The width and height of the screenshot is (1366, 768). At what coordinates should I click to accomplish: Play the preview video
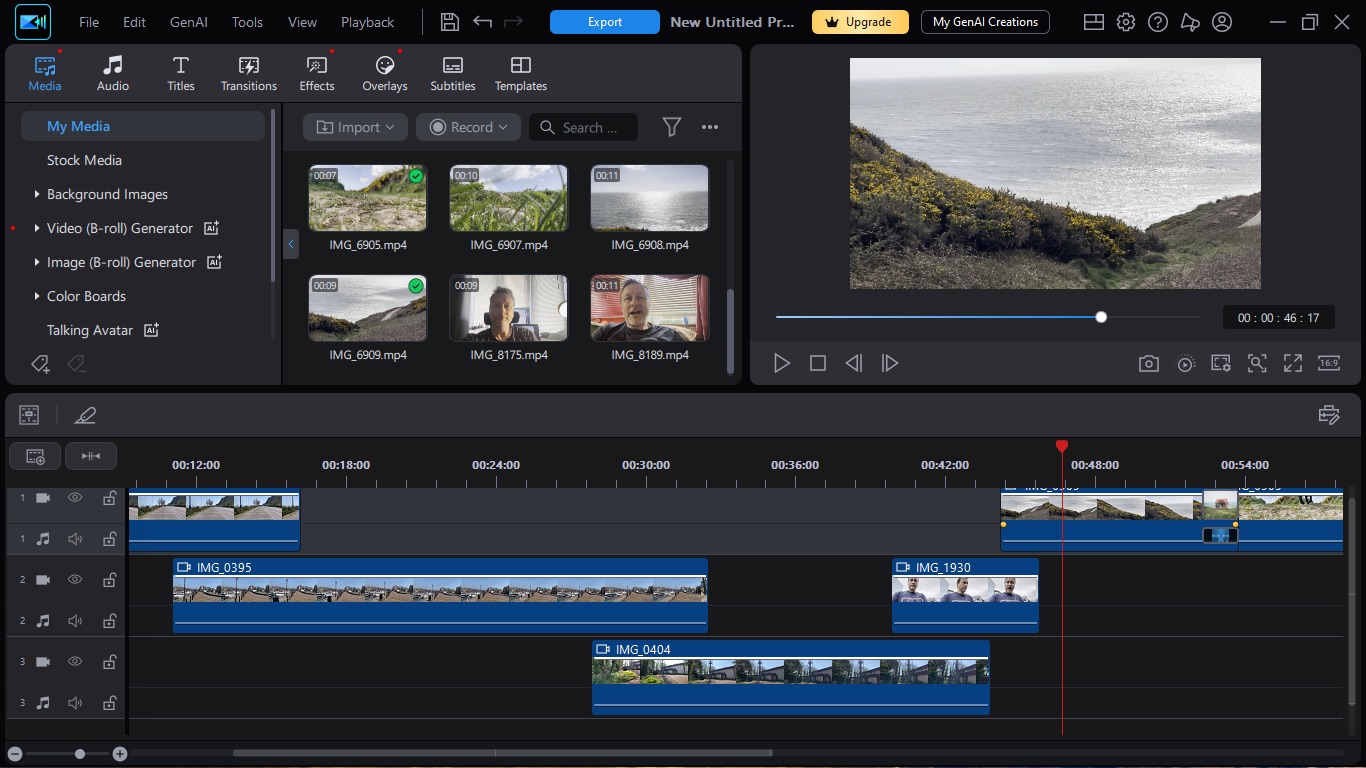(x=782, y=364)
